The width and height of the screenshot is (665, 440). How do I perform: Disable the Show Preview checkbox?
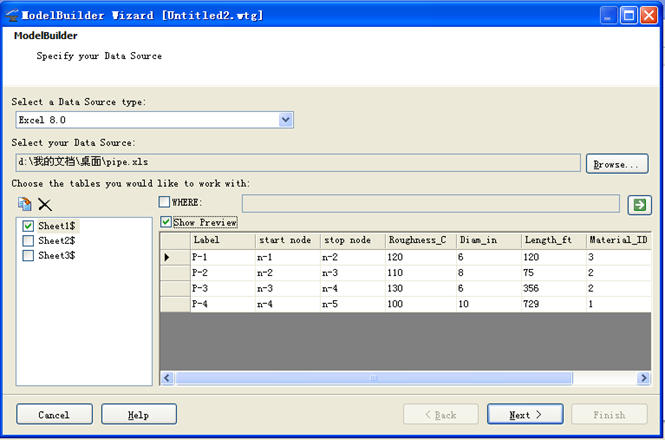(x=166, y=222)
